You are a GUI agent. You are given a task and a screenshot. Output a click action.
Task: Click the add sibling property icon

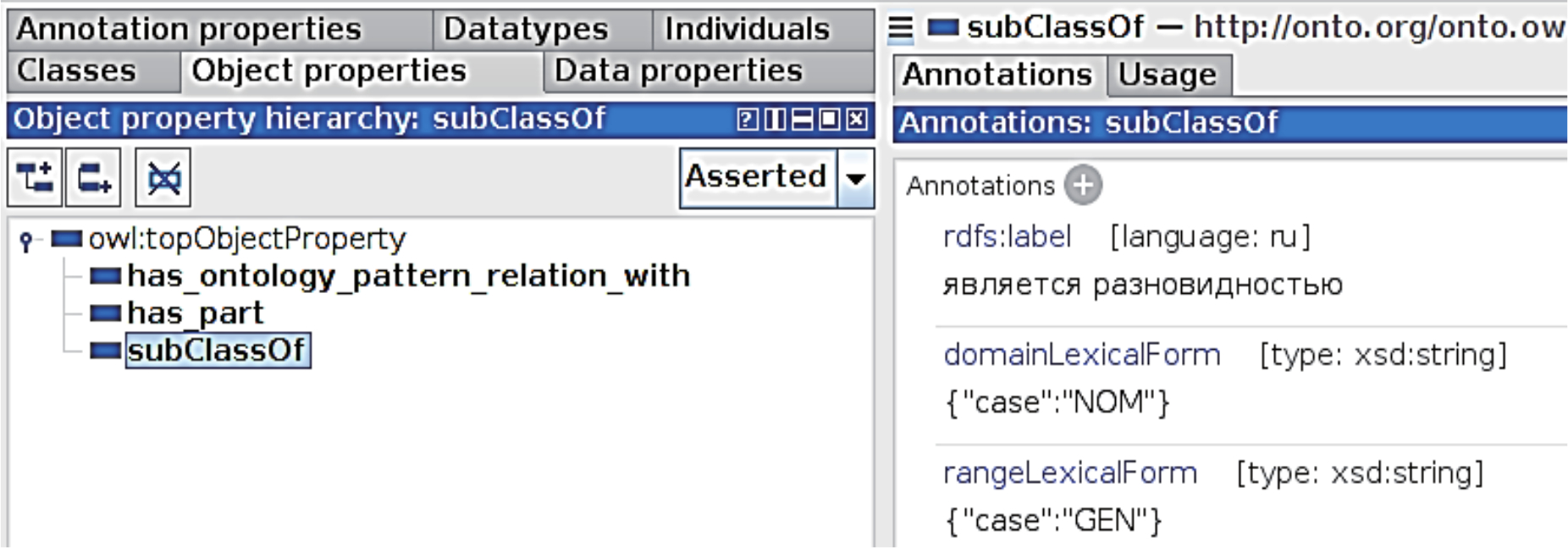tap(93, 178)
